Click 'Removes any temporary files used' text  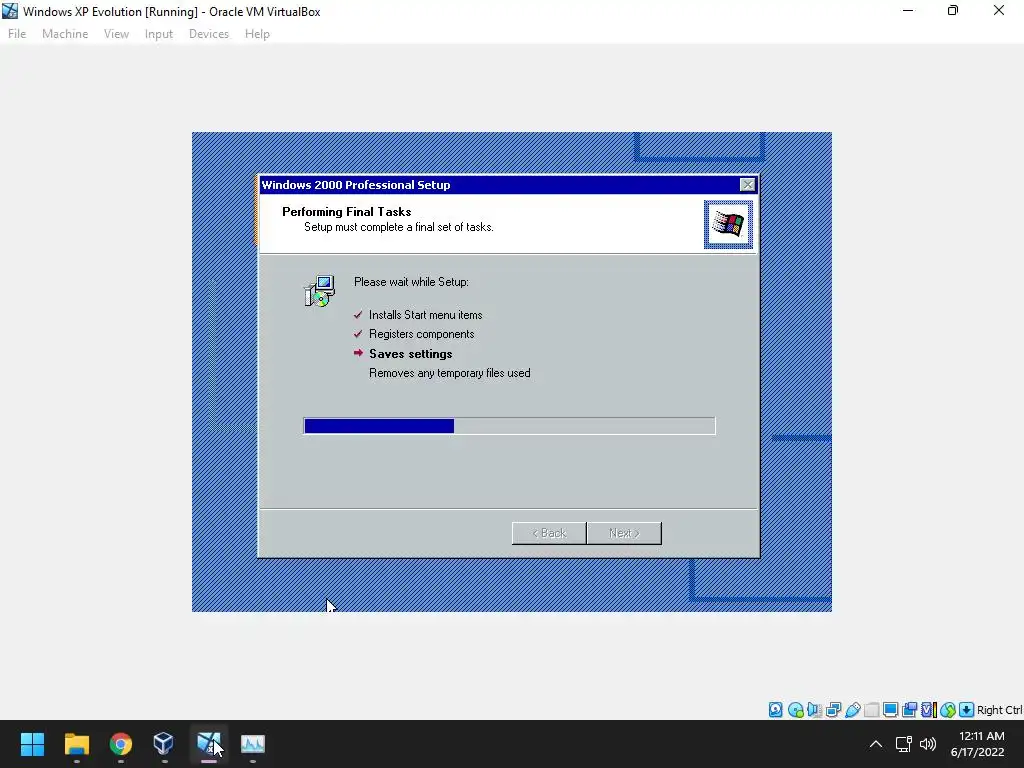click(x=450, y=373)
